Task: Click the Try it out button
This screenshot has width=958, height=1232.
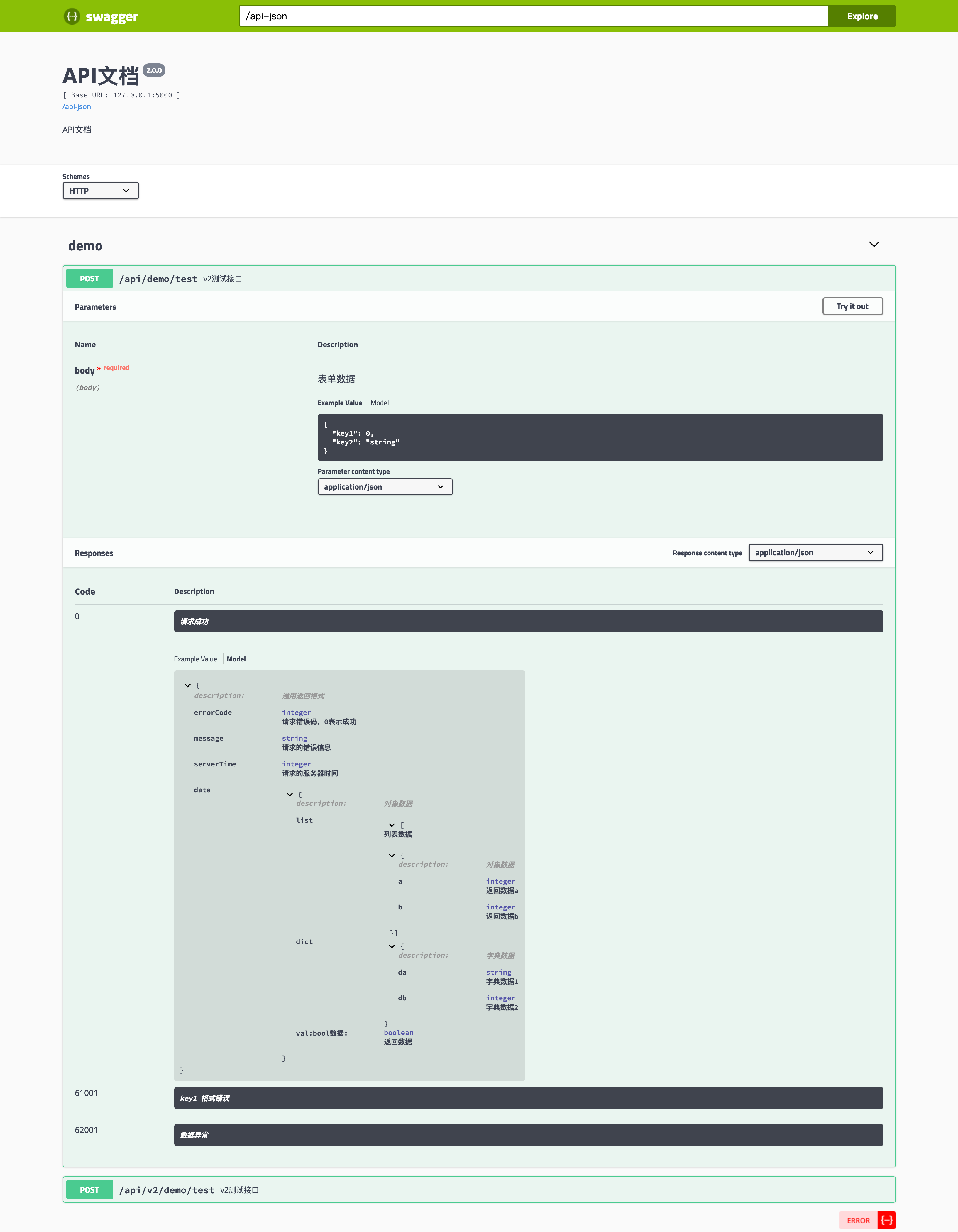Action: point(852,306)
